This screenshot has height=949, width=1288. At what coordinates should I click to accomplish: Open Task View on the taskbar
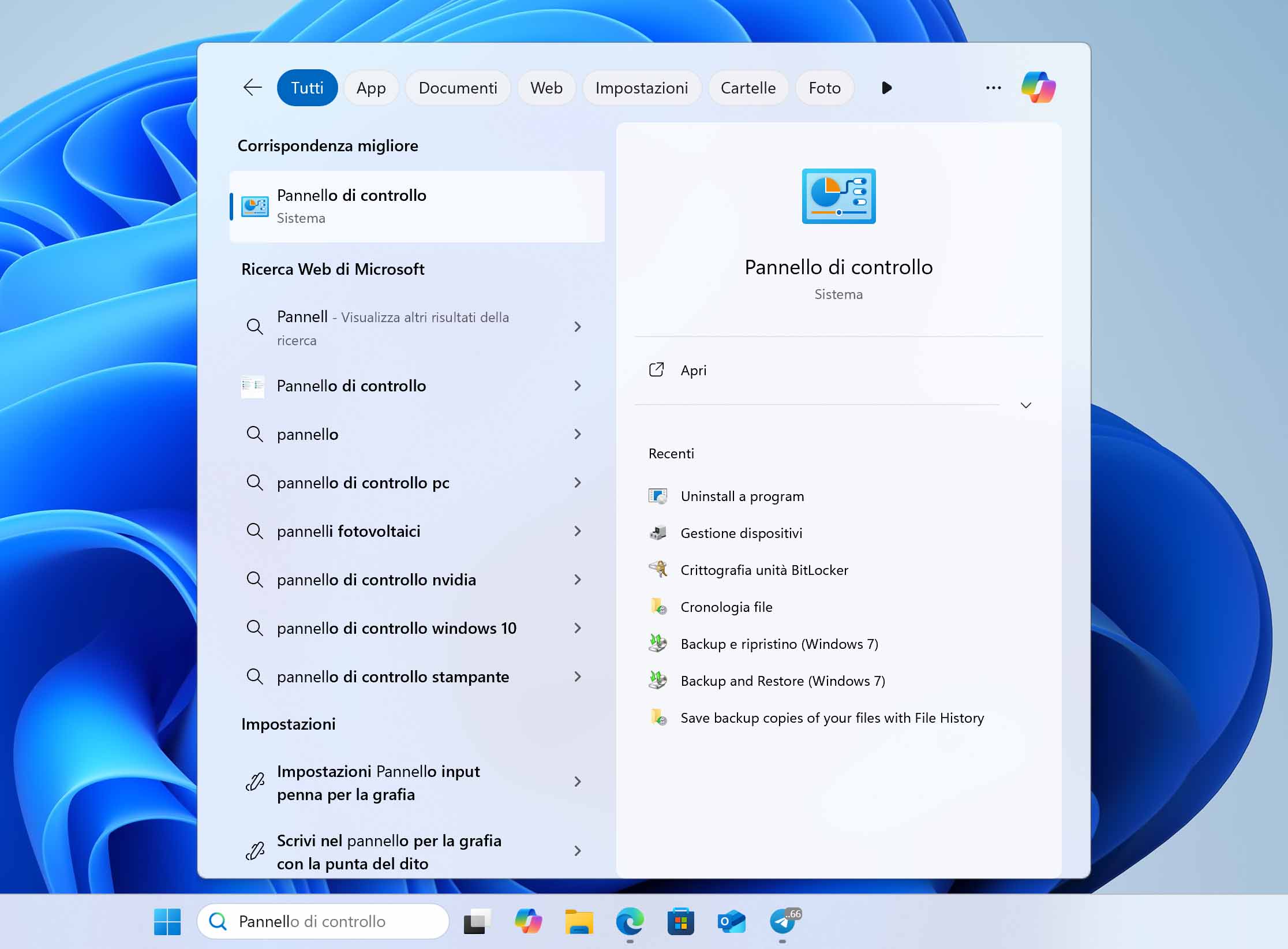[x=477, y=921]
